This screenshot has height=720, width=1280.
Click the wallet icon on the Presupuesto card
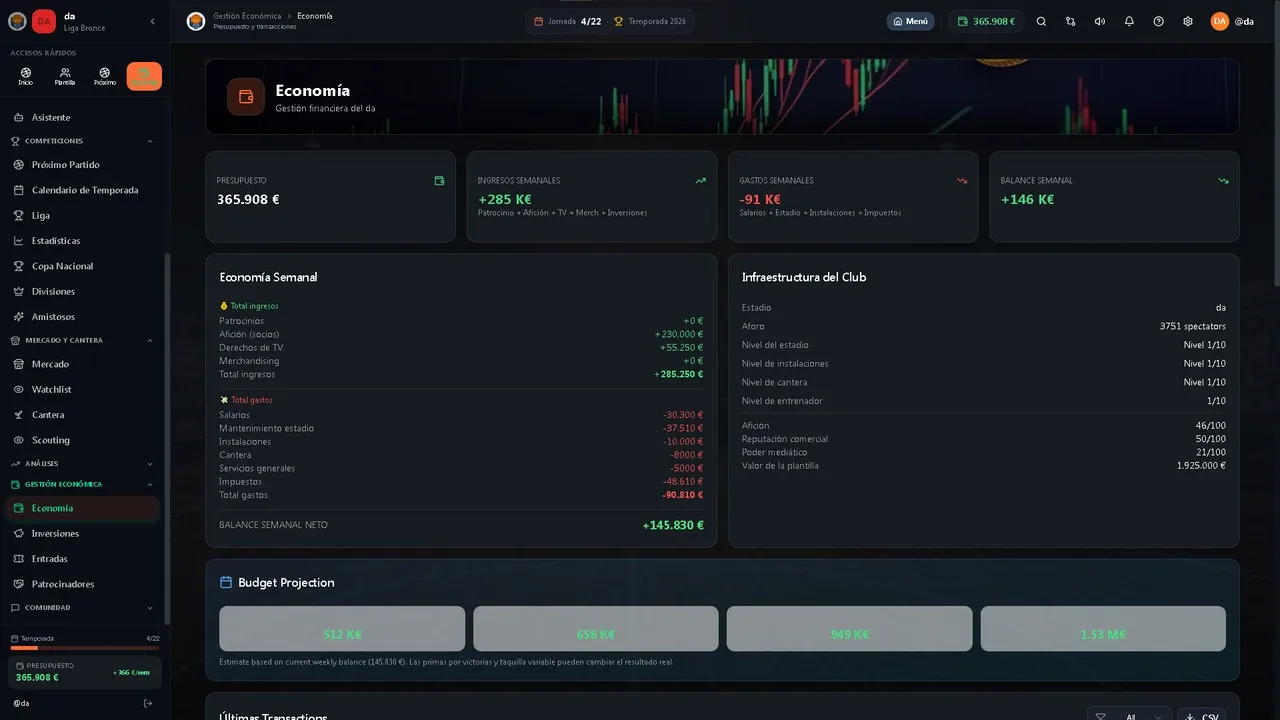439,181
